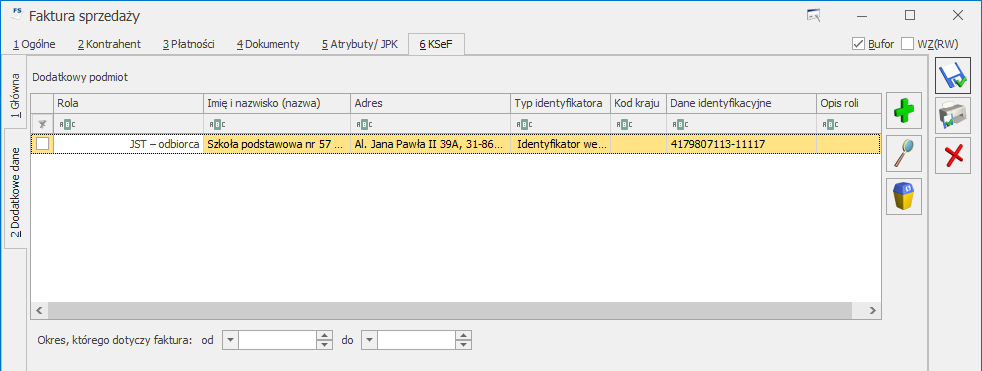Select the 'Identyfikator we...' cell
Viewport: 982px width, 371px height.
click(x=561, y=144)
